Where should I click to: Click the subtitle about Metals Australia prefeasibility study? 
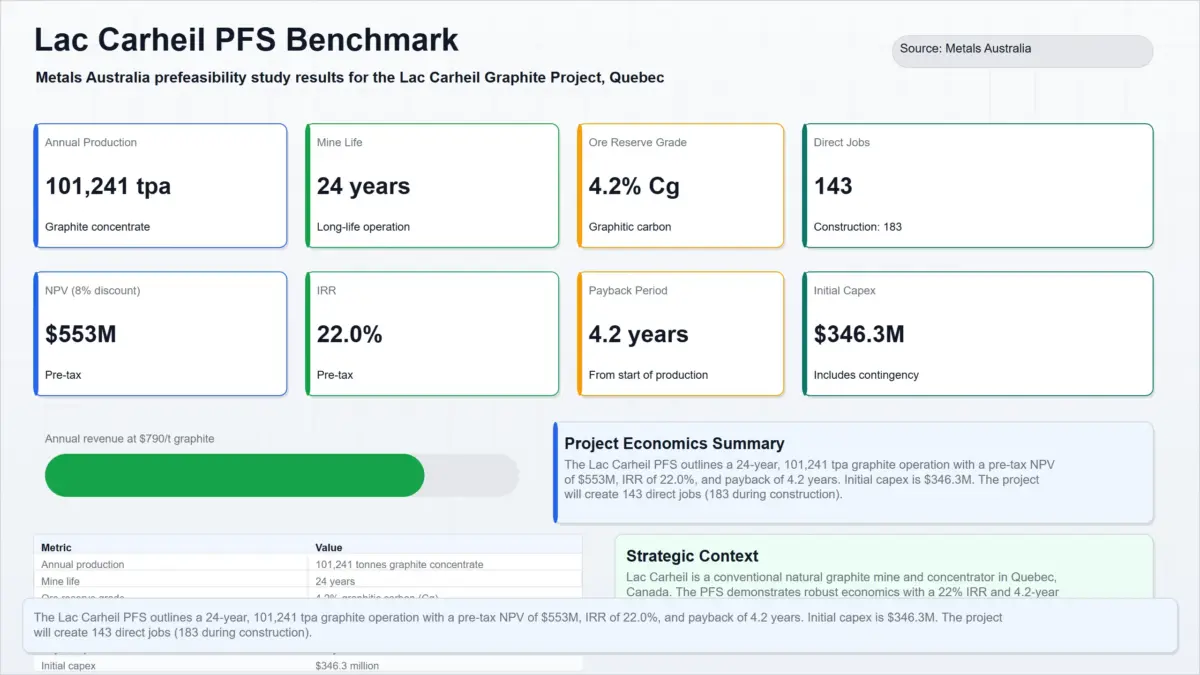tap(350, 77)
